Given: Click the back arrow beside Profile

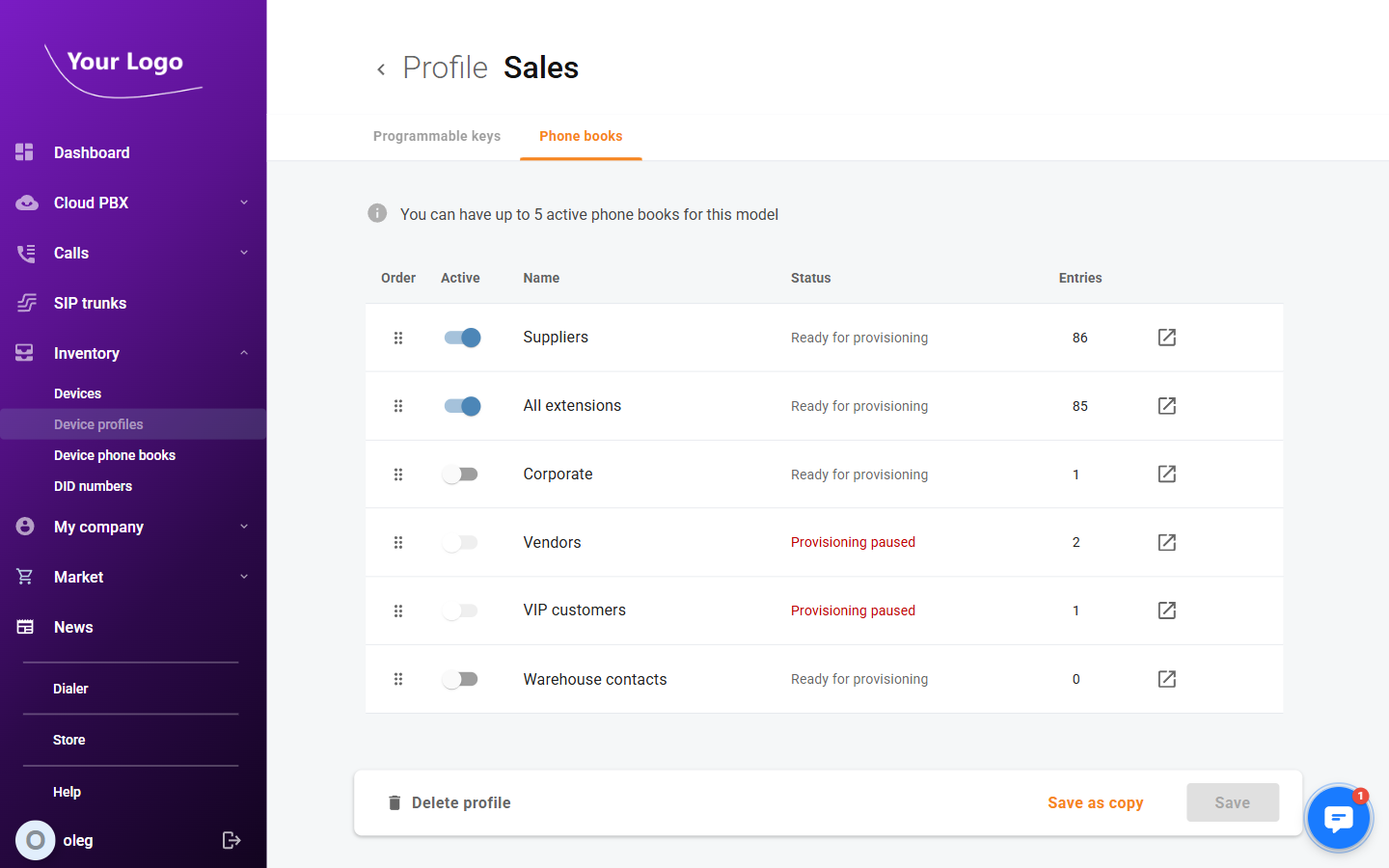Looking at the screenshot, I should pos(381,68).
